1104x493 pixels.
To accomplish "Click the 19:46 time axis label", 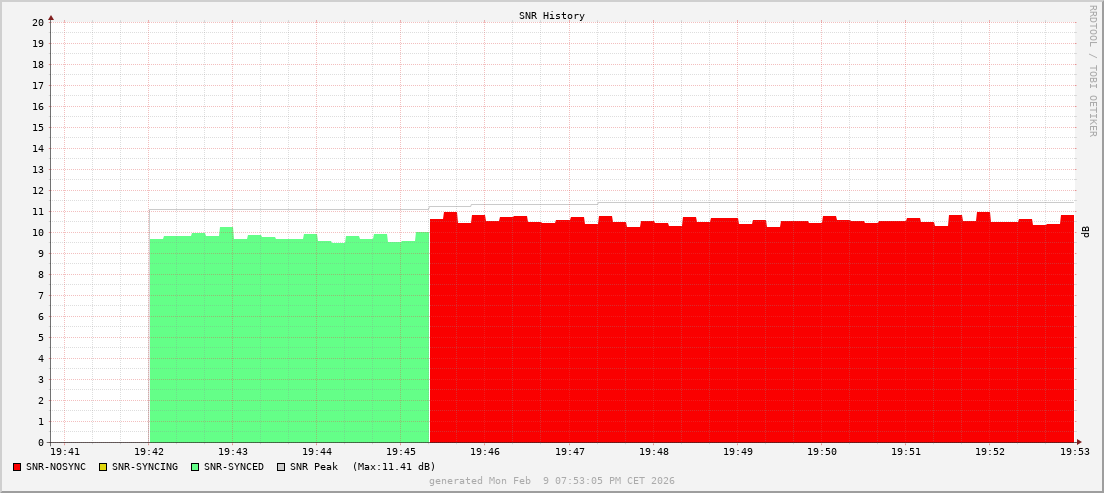I will click(485, 452).
